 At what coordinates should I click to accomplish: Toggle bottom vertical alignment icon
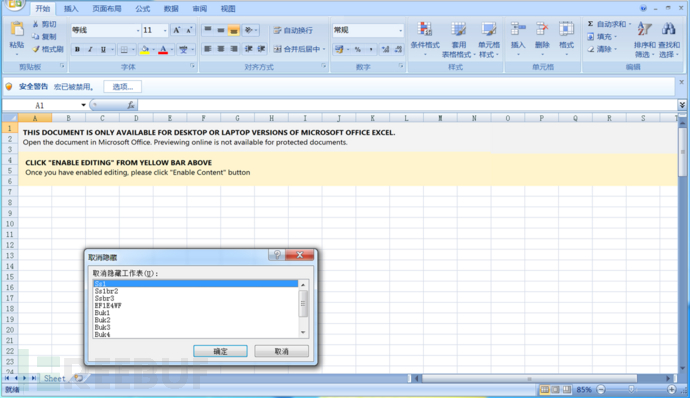point(234,30)
